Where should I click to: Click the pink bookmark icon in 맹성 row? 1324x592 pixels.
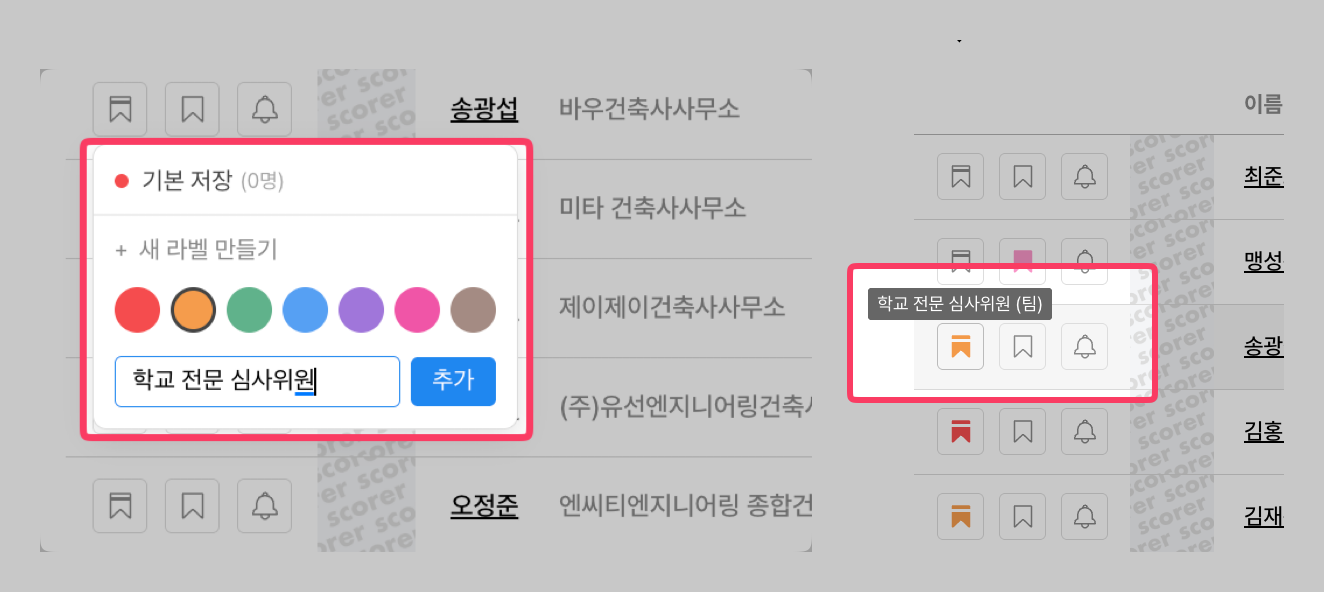click(x=1022, y=262)
